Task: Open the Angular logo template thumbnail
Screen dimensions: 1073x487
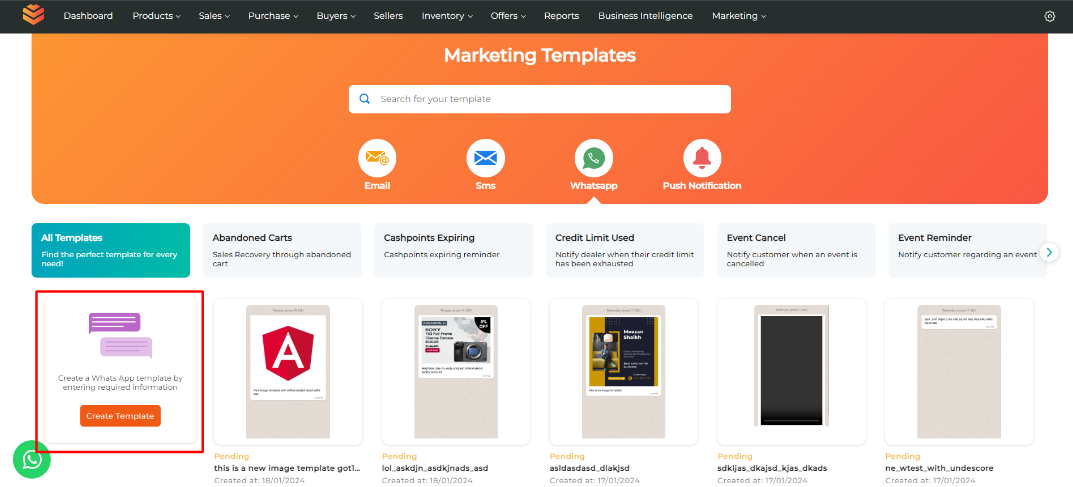Action: point(288,371)
